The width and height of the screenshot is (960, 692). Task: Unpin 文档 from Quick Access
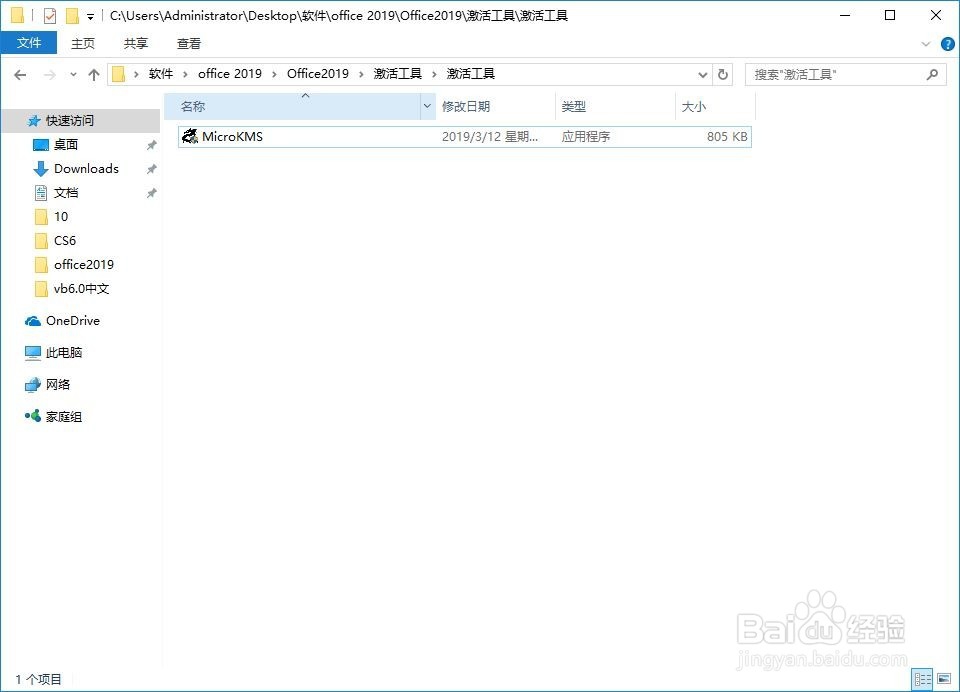[150, 192]
